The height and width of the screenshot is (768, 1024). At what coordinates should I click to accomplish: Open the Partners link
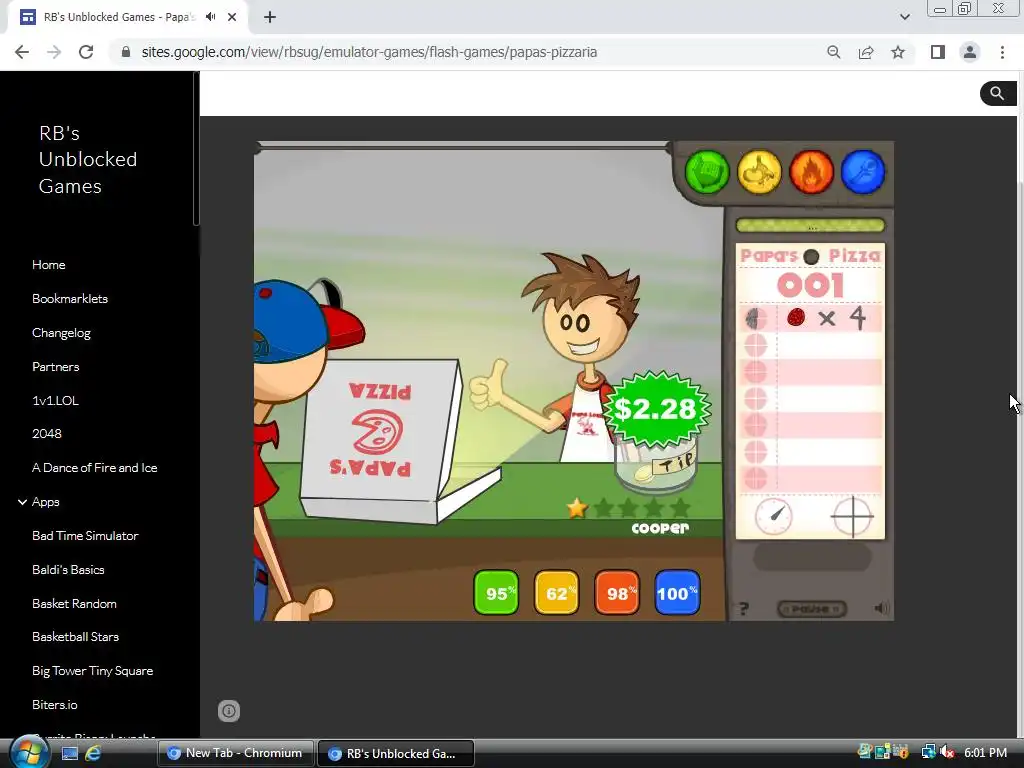(x=56, y=366)
